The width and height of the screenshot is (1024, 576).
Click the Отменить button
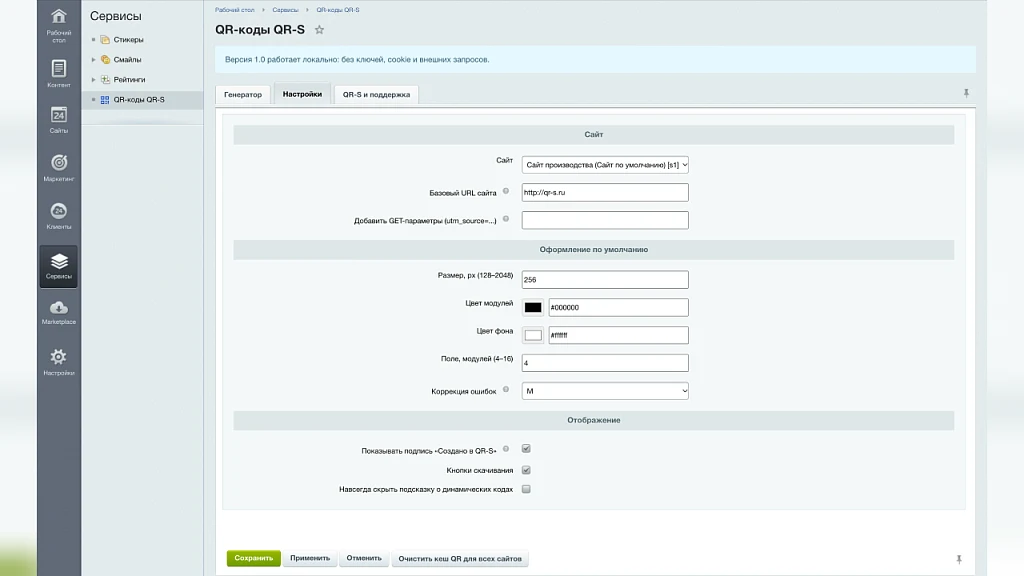coord(364,558)
